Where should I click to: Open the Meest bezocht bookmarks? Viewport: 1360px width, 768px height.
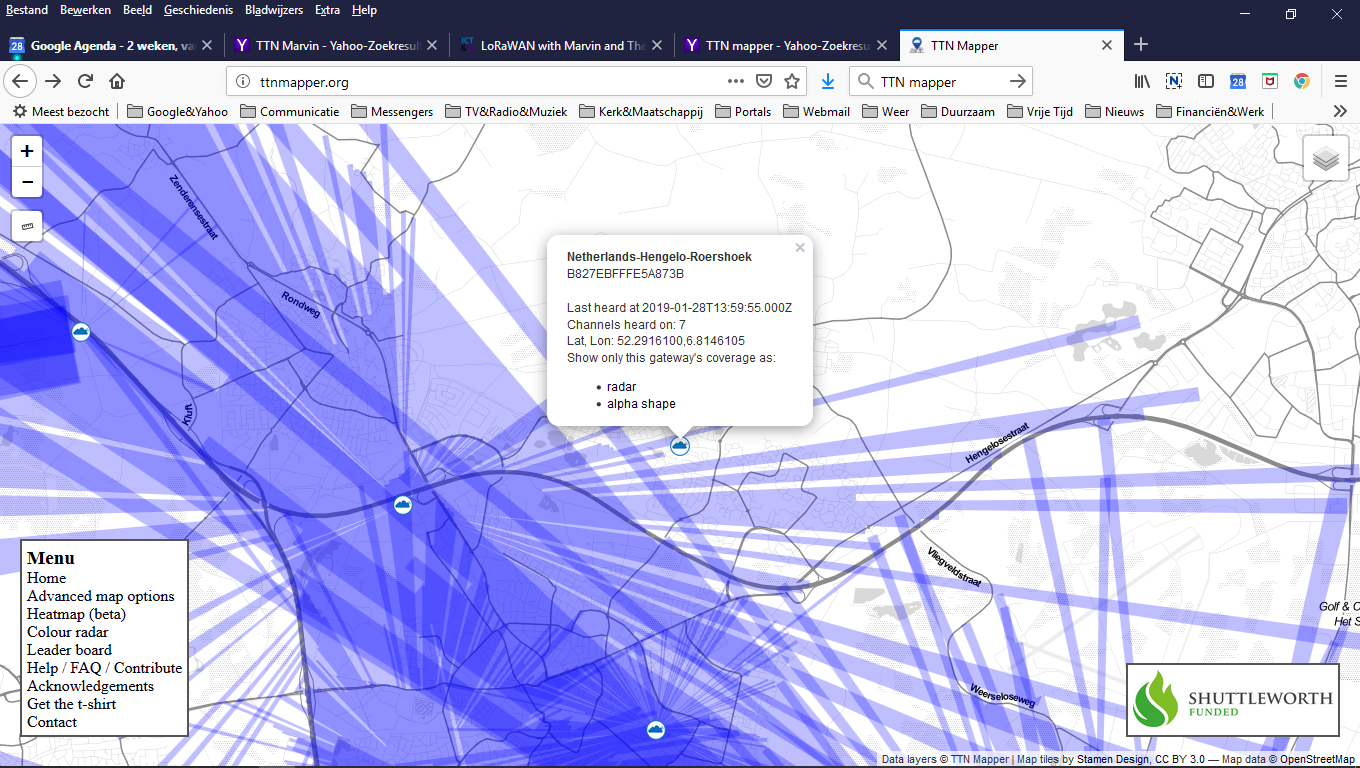[x=61, y=112]
